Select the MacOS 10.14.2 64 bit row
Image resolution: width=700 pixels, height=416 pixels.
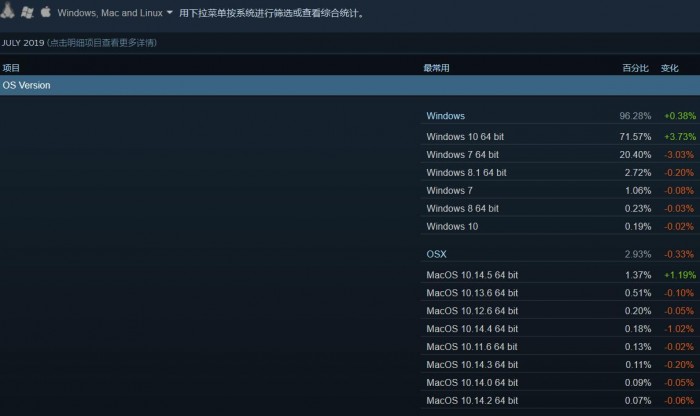click(x=560, y=400)
